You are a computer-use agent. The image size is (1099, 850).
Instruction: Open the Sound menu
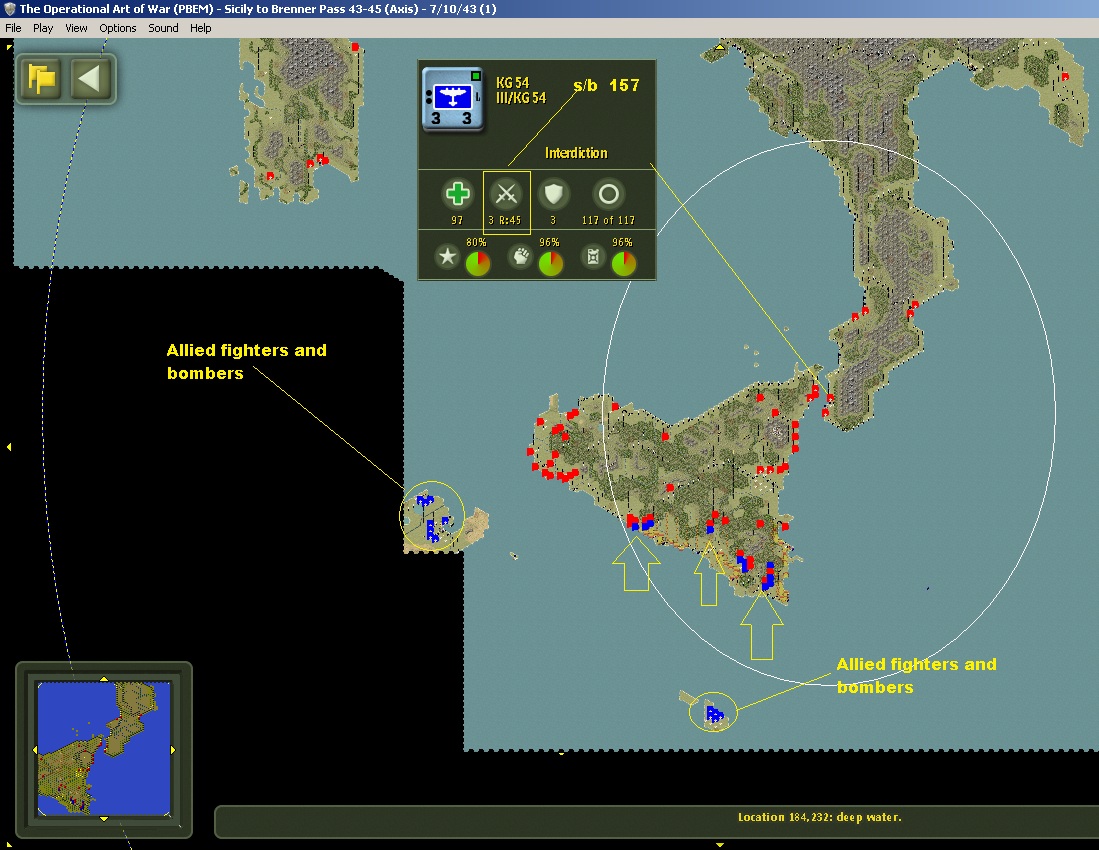click(x=163, y=28)
